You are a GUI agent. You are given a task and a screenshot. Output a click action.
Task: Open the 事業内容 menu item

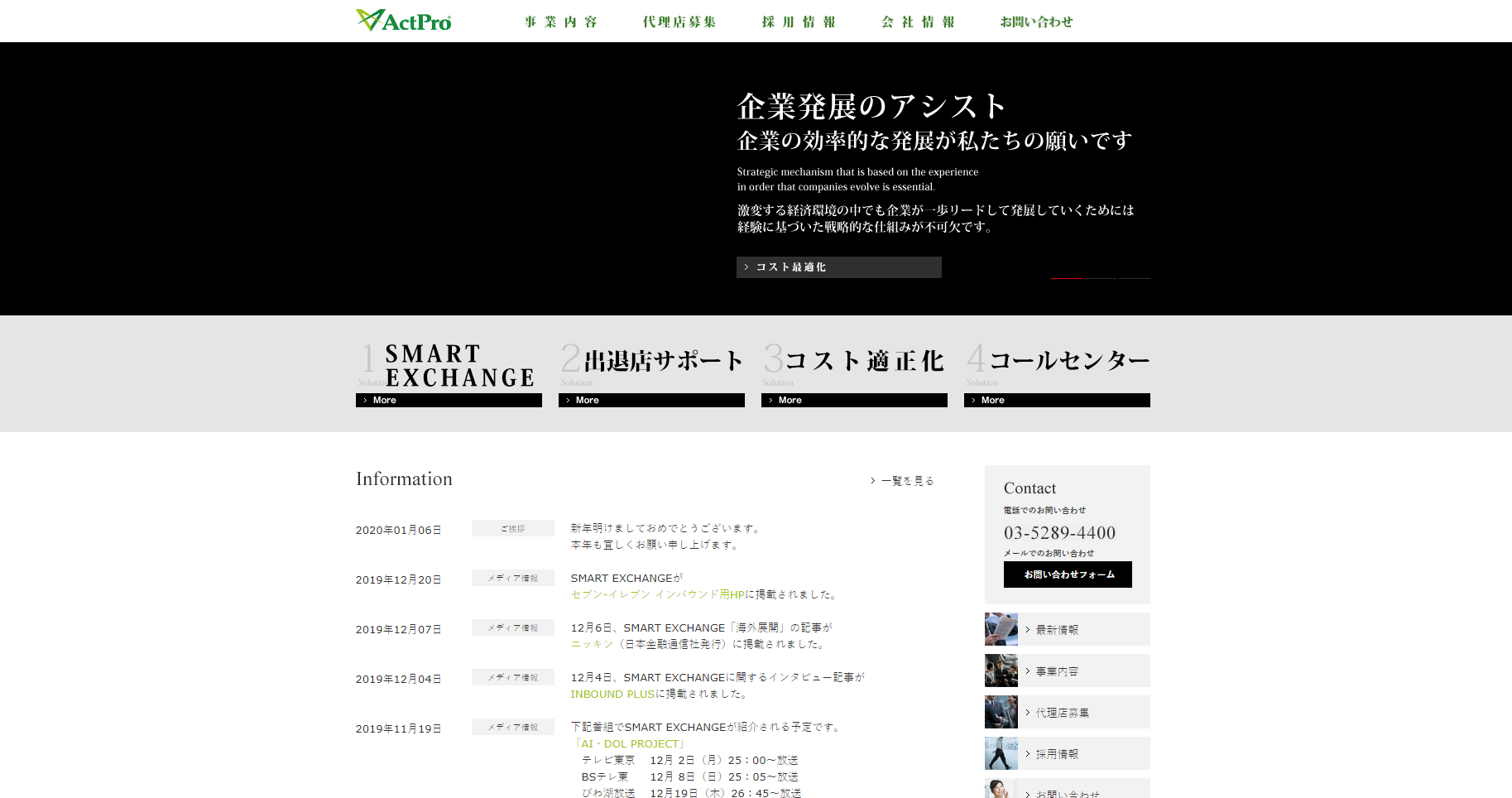561,22
